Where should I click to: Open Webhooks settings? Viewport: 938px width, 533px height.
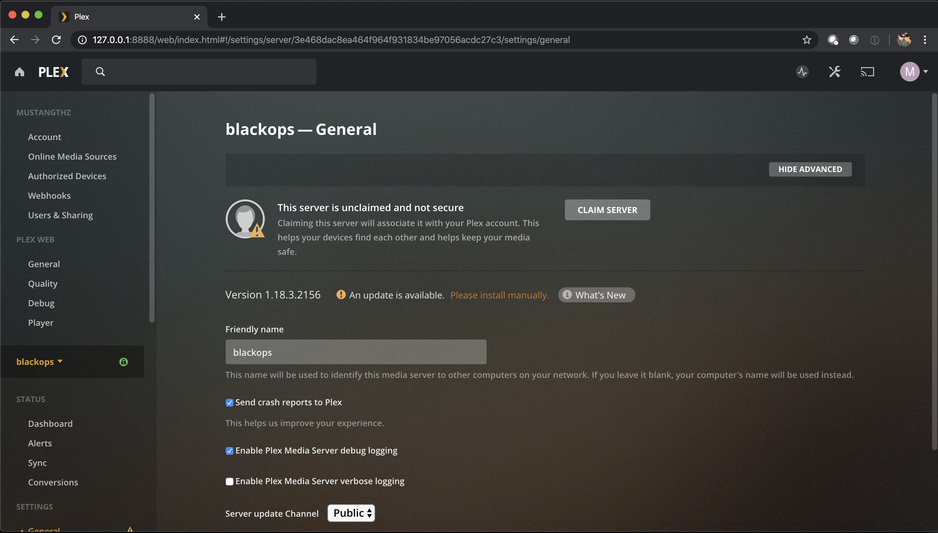tap(49, 196)
